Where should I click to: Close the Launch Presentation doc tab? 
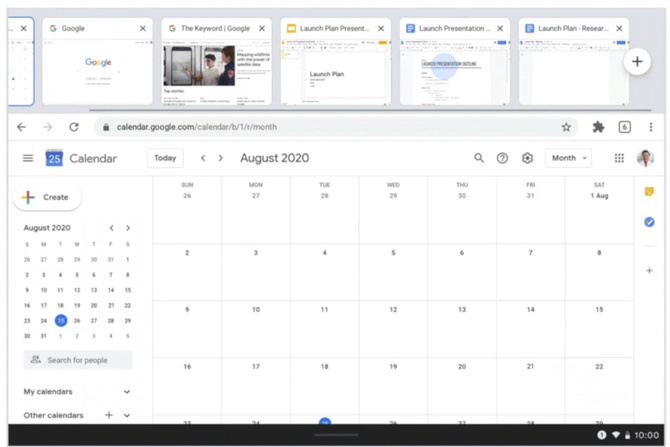500,28
